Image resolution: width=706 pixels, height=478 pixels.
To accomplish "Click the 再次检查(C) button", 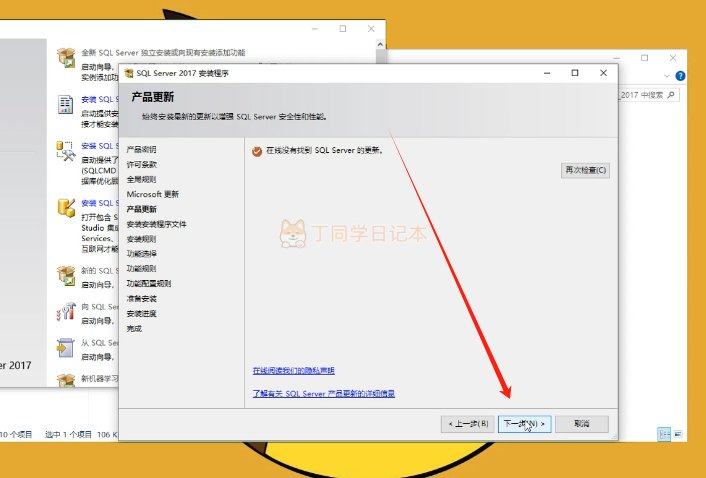I will [585, 170].
